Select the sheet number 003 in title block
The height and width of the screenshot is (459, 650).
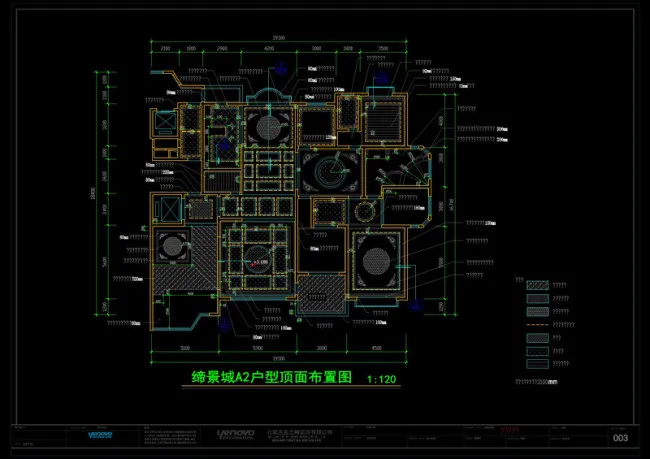tap(620, 438)
